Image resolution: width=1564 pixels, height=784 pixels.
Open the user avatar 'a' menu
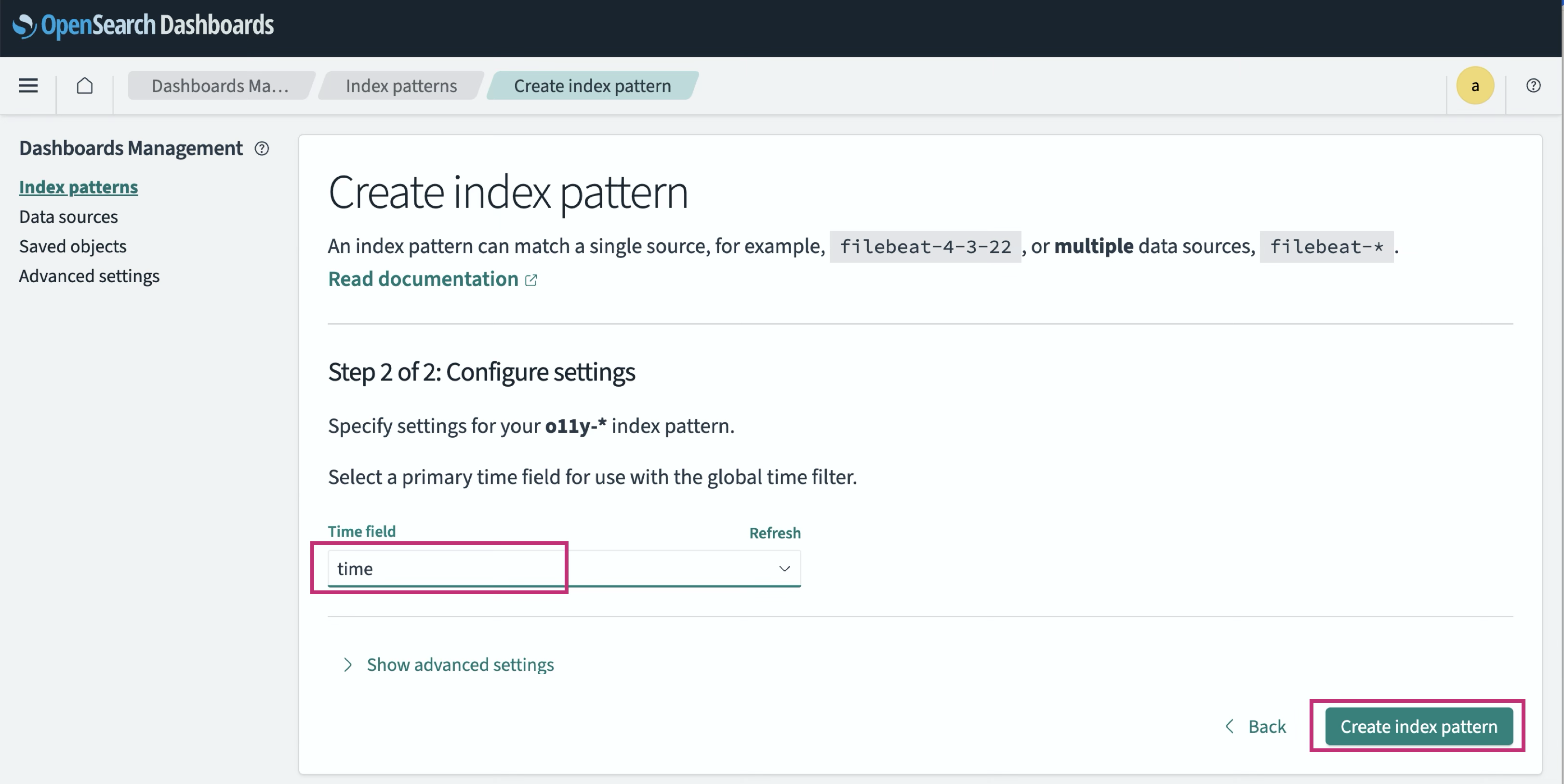tap(1475, 86)
